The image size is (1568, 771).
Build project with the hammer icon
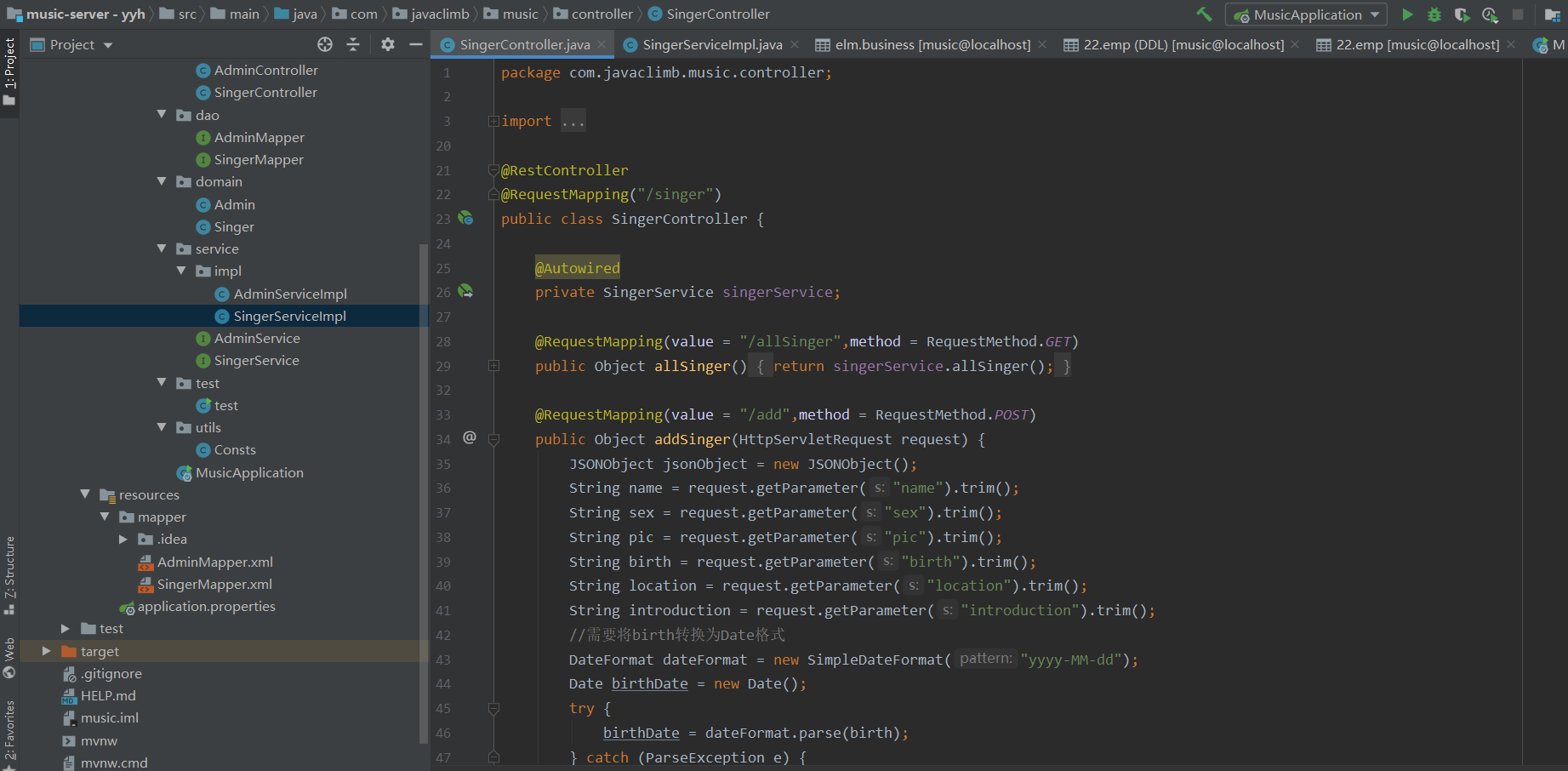tap(1204, 14)
